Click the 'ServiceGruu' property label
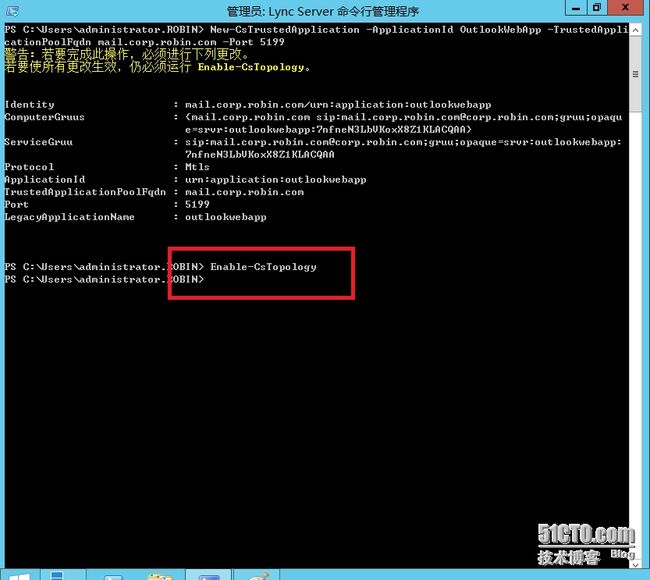This screenshot has width=650, height=580. [38, 142]
